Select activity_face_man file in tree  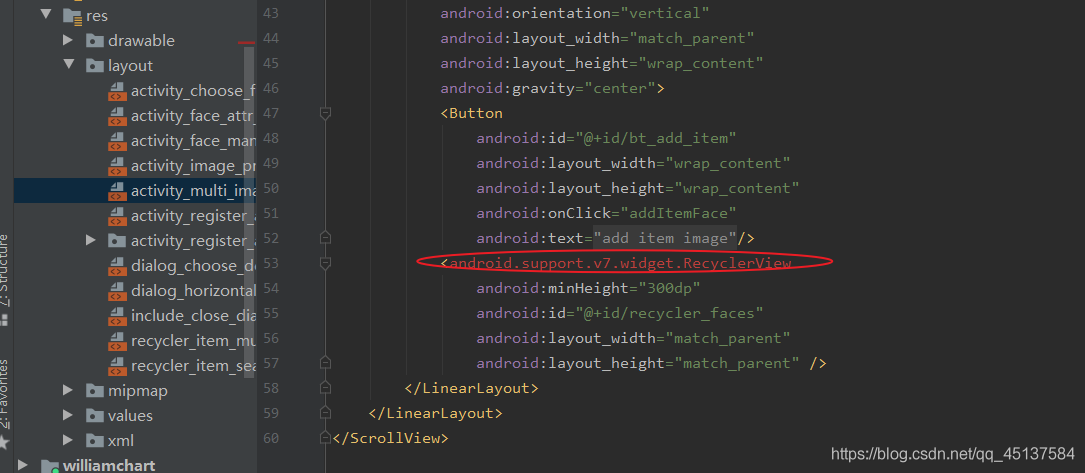coord(193,141)
